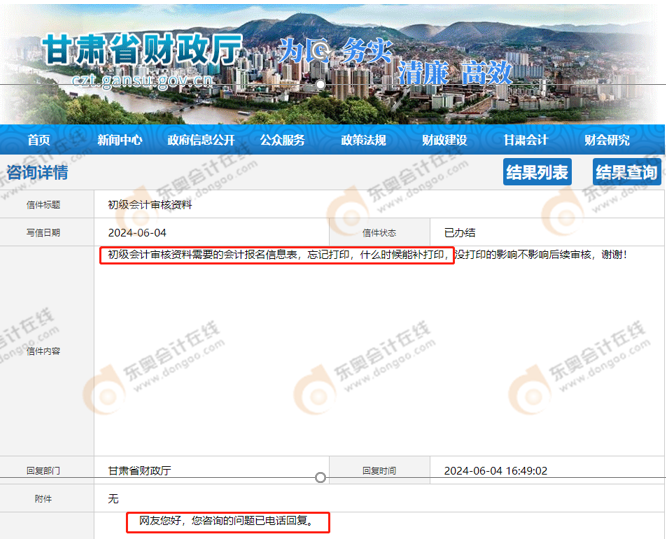
Task: Click the reply time 2024-06-04 16:49:02
Action: coord(495,470)
